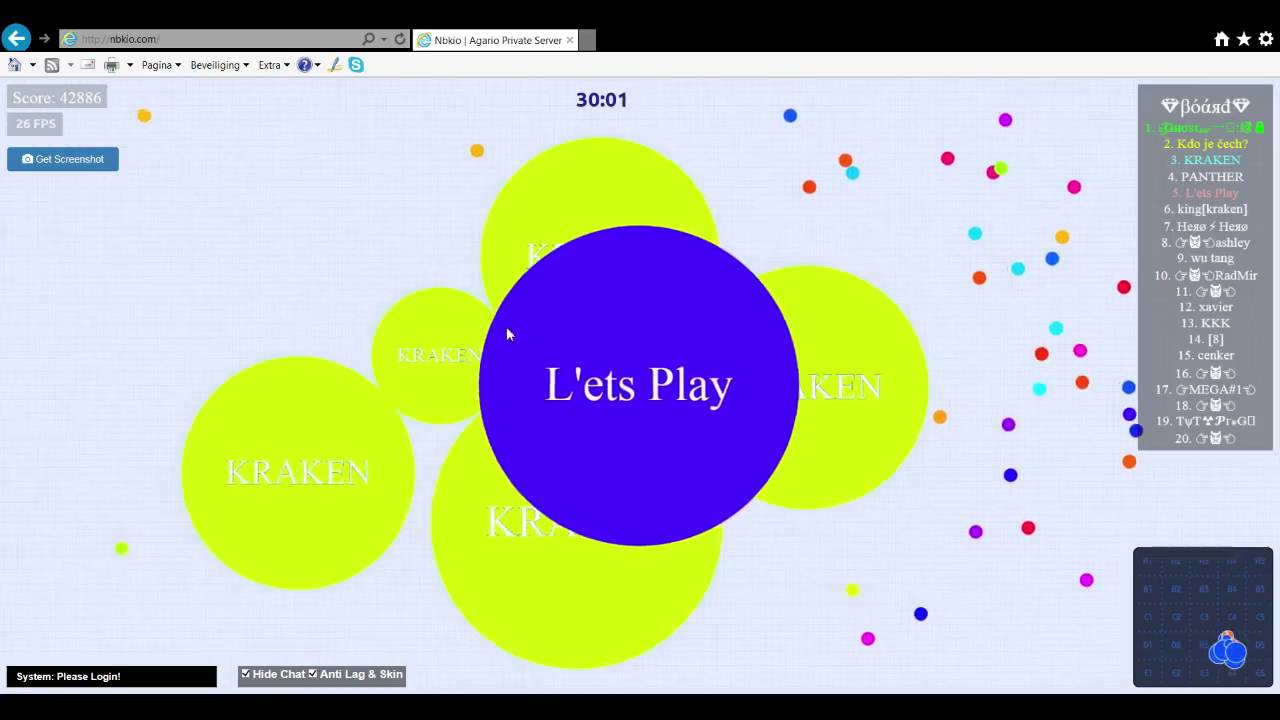
Task: Click the minimap in the corner
Action: (1203, 617)
